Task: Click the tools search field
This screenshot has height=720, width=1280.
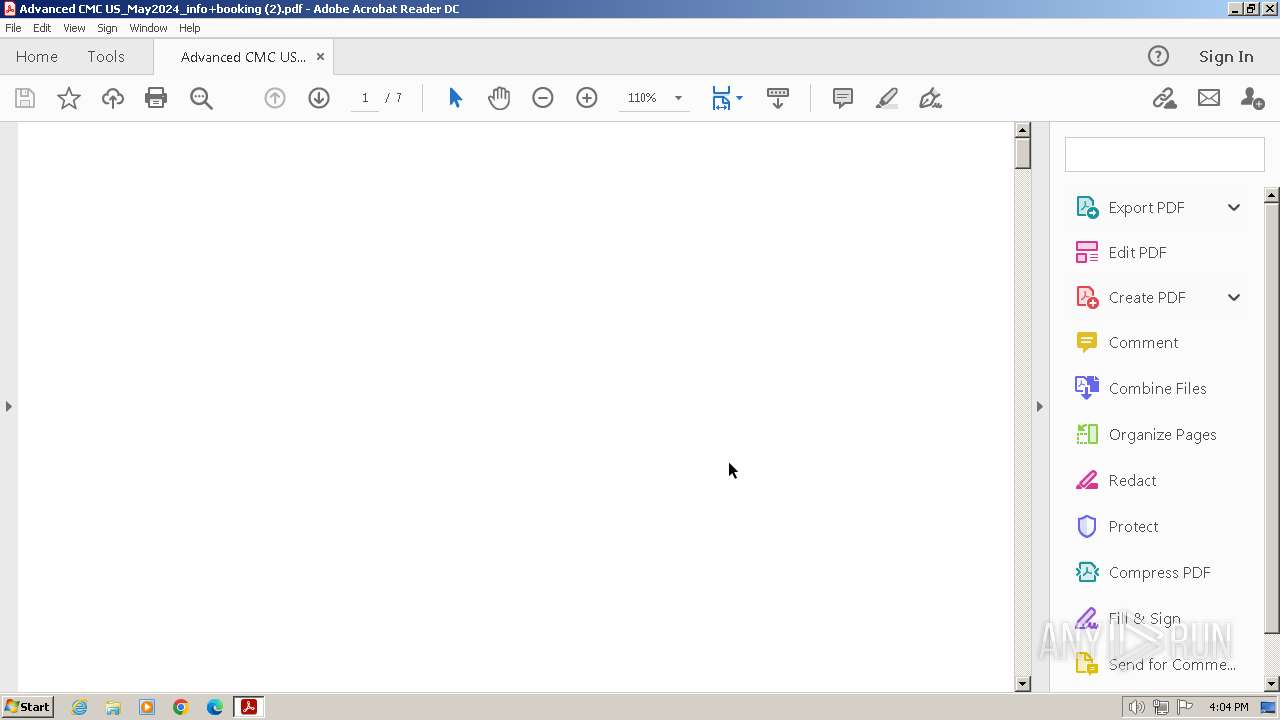Action: click(1164, 155)
